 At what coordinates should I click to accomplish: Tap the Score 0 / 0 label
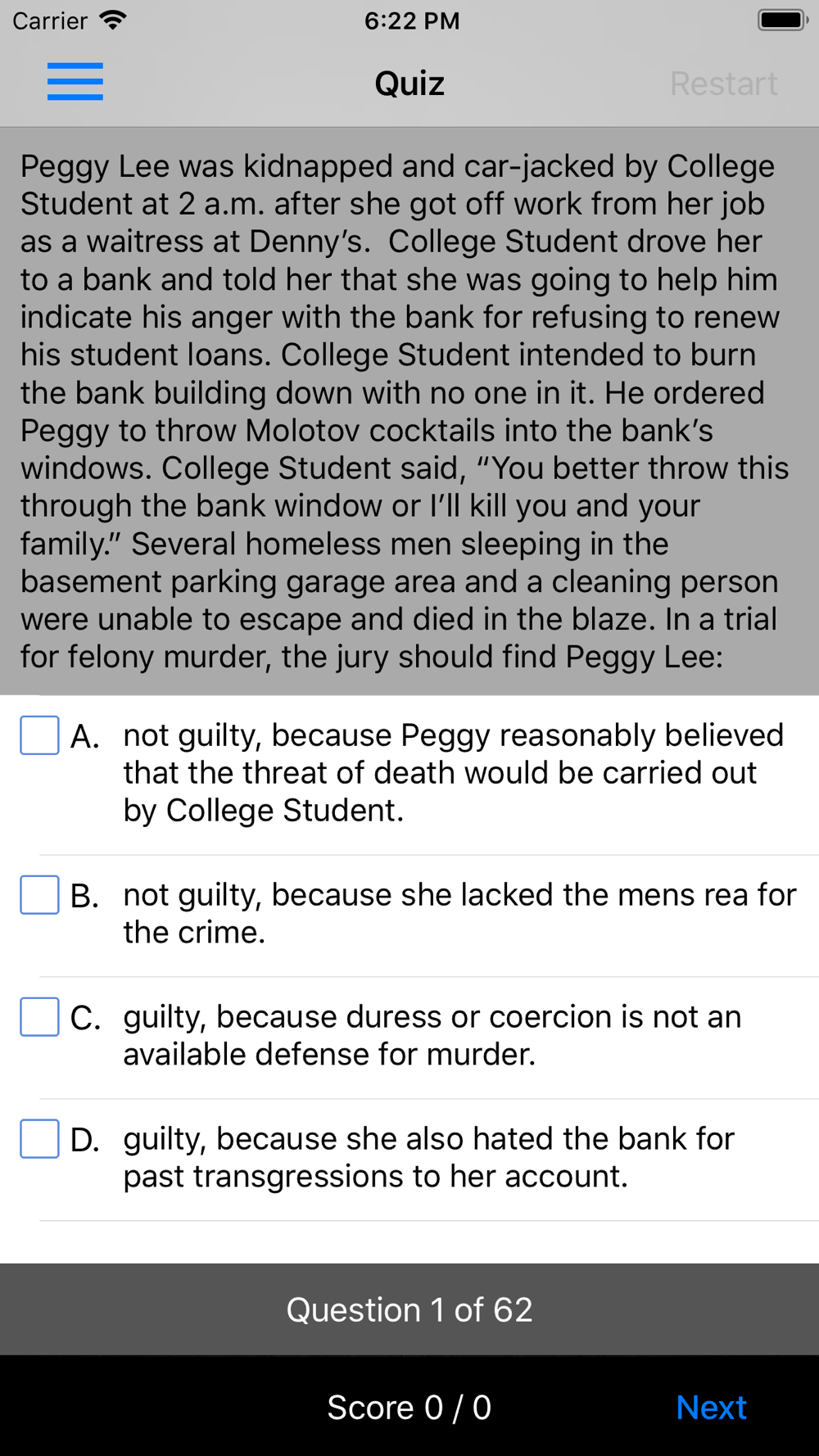click(x=409, y=1408)
